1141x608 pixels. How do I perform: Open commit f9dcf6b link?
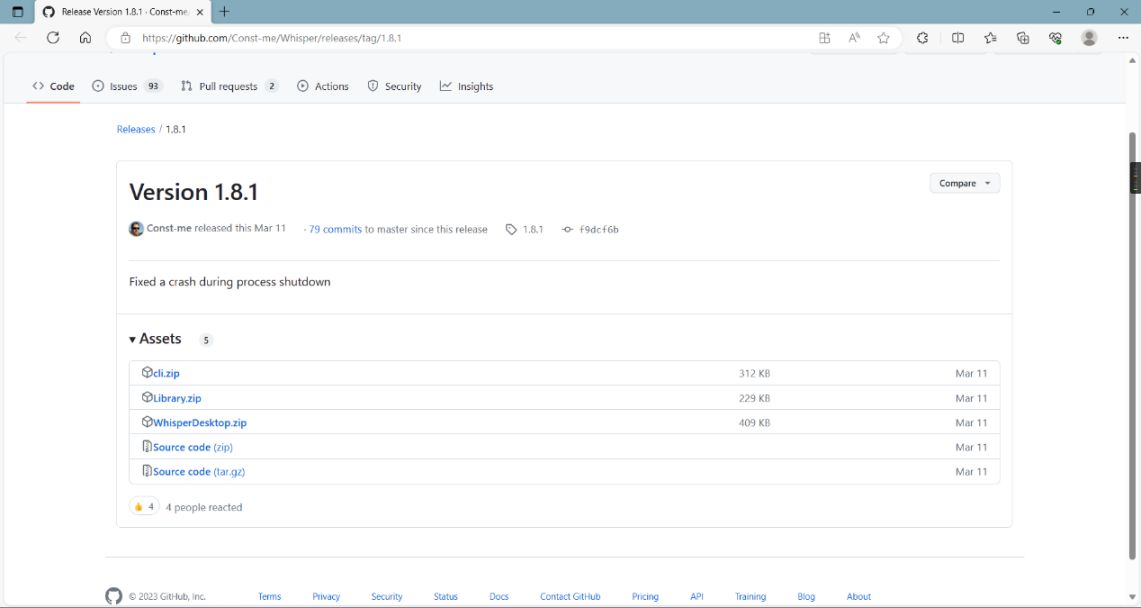pyautogui.click(x=599, y=229)
